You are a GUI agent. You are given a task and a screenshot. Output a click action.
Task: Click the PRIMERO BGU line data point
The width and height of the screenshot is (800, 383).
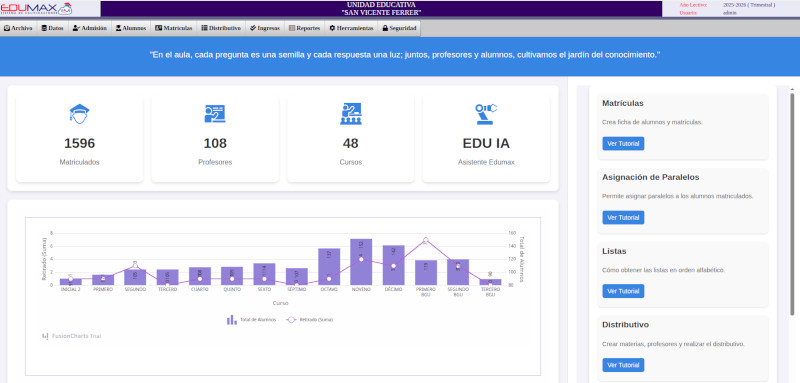coord(426,240)
